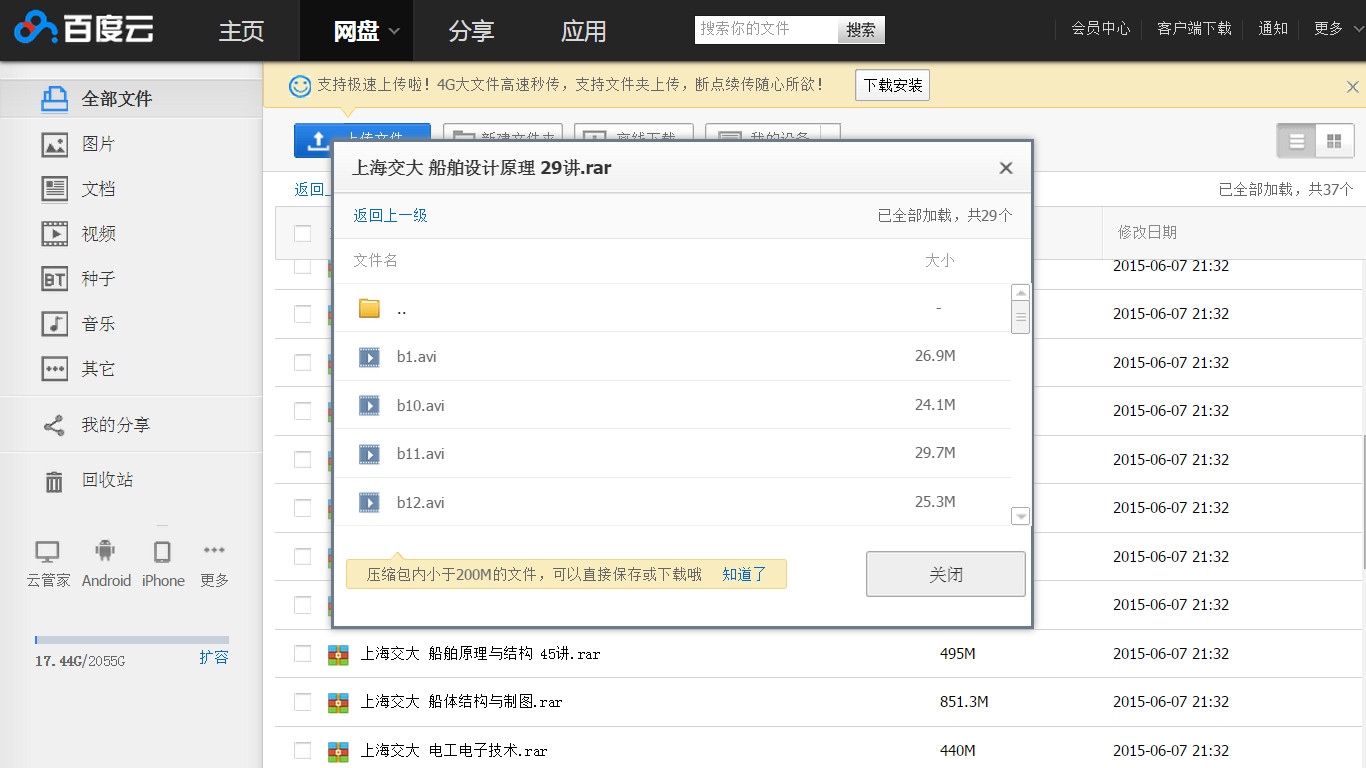This screenshot has width=1366, height=768.
Task: Click the b10.avi video file icon
Action: (x=369, y=405)
